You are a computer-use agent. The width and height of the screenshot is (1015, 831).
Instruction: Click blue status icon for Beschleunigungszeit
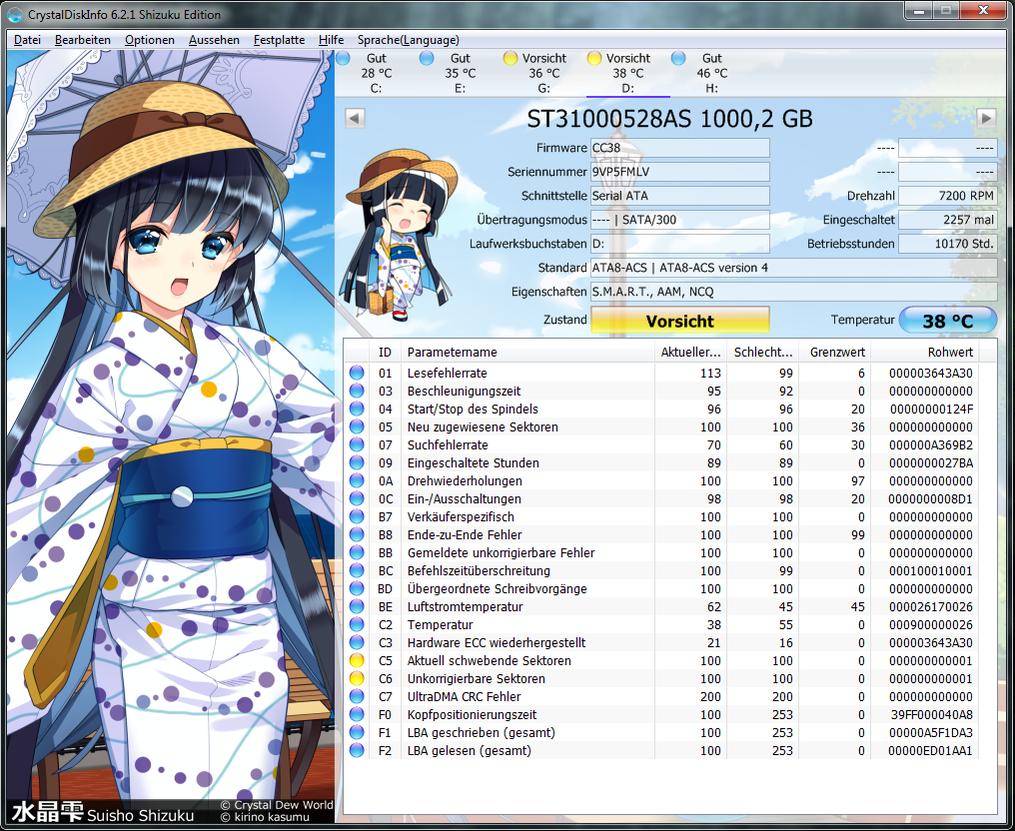click(356, 391)
